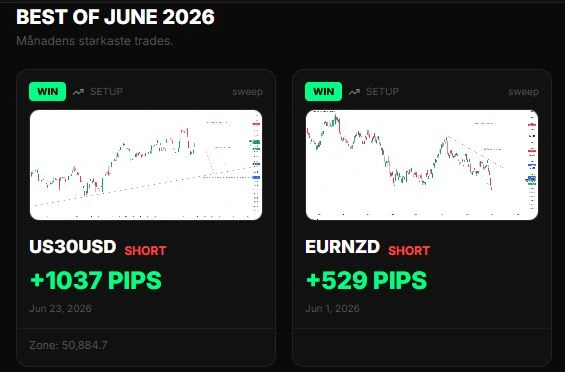The width and height of the screenshot is (565, 372).
Task: Click the SHORT label beside US30USD
Action: click(145, 251)
